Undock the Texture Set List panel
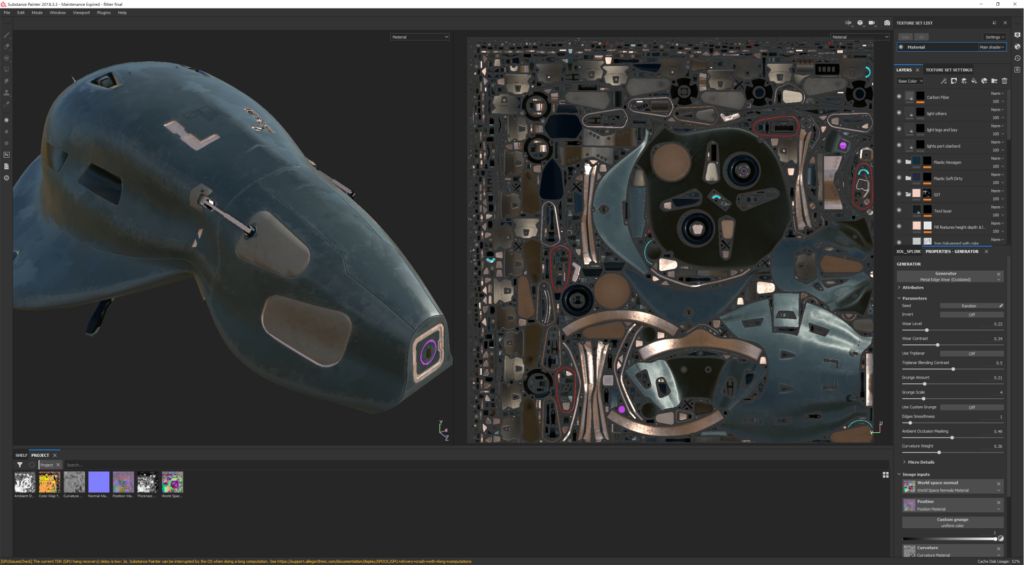The height and width of the screenshot is (565, 1024). tap(994, 23)
